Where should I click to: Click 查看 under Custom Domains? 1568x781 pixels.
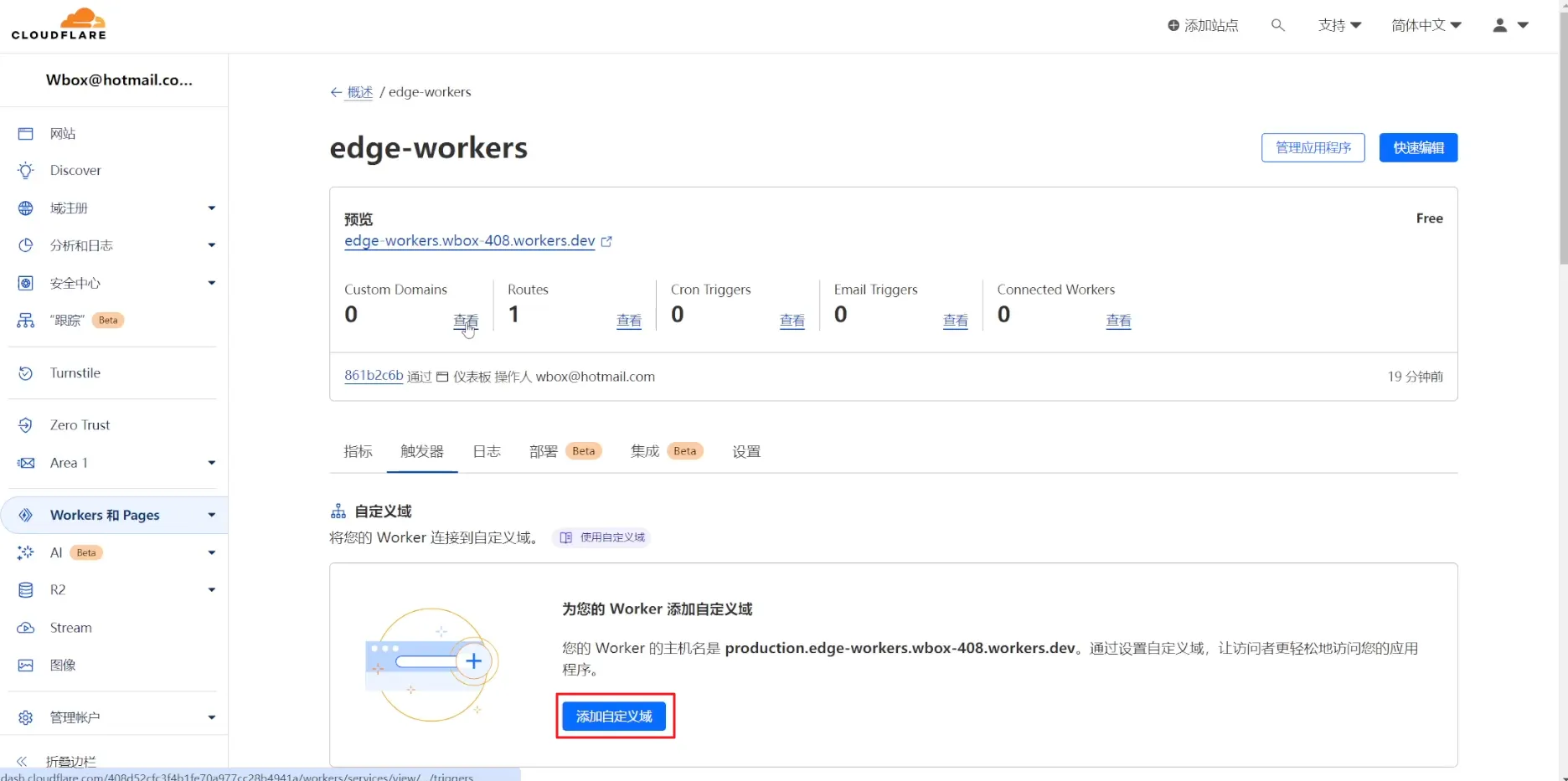coord(466,321)
